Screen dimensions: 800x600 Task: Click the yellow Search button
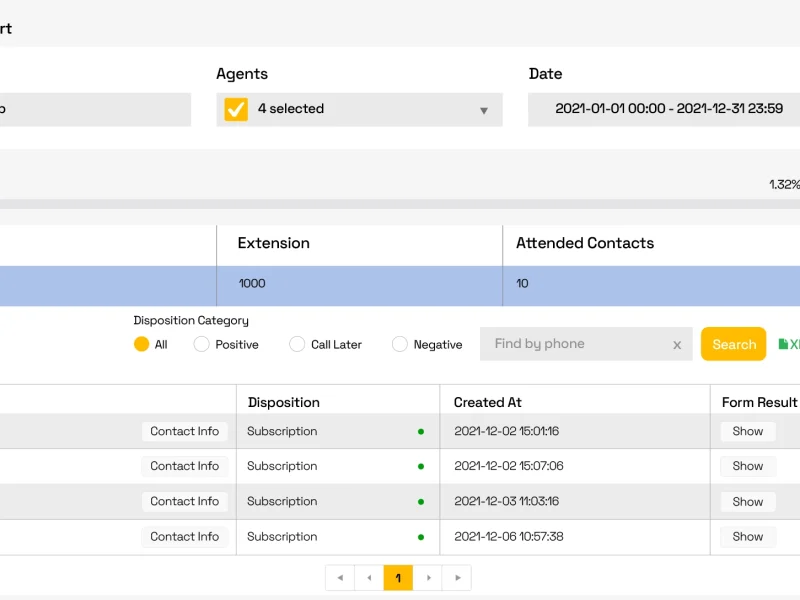click(733, 344)
